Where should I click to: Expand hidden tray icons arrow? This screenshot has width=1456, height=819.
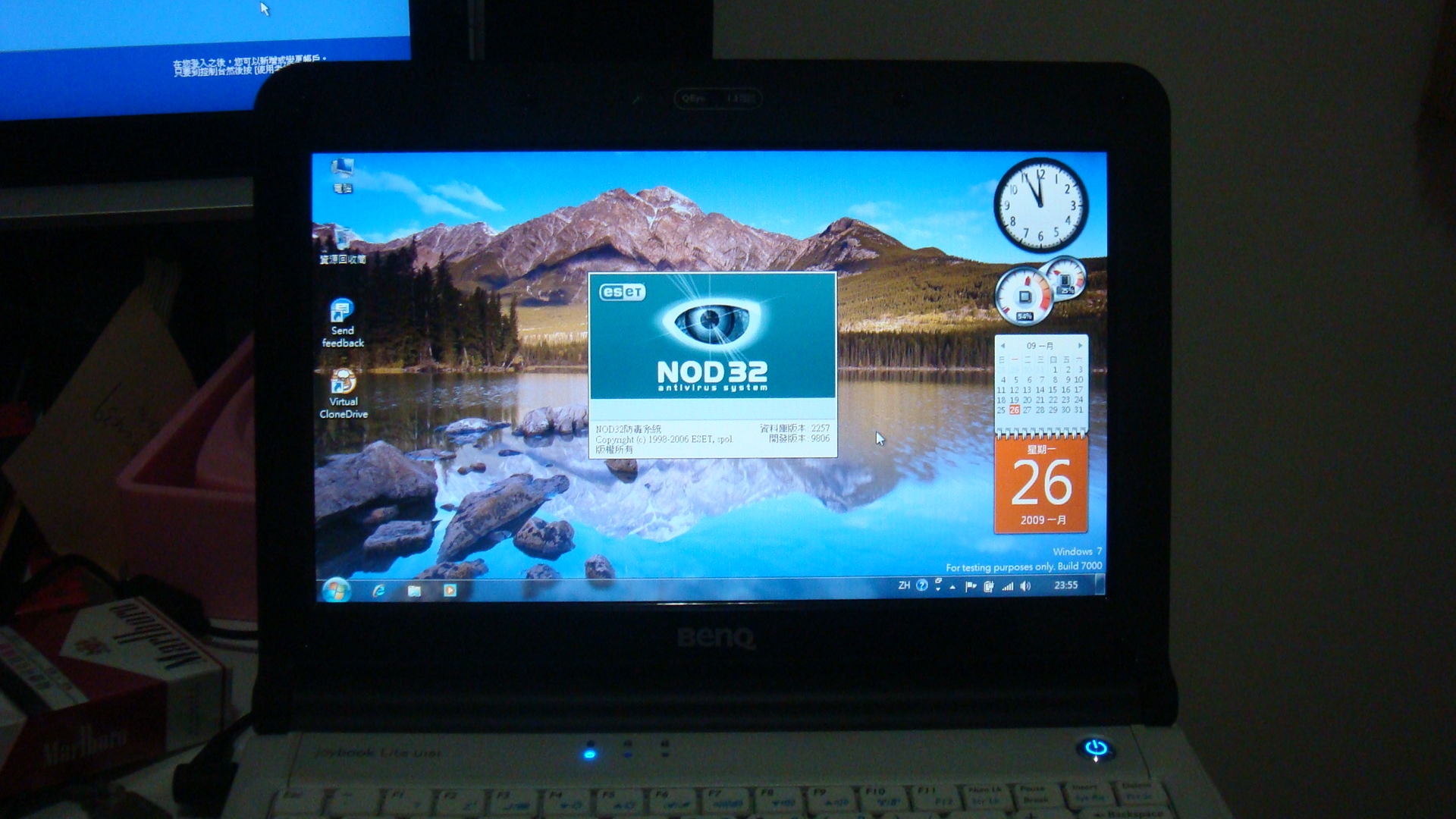click(x=952, y=587)
